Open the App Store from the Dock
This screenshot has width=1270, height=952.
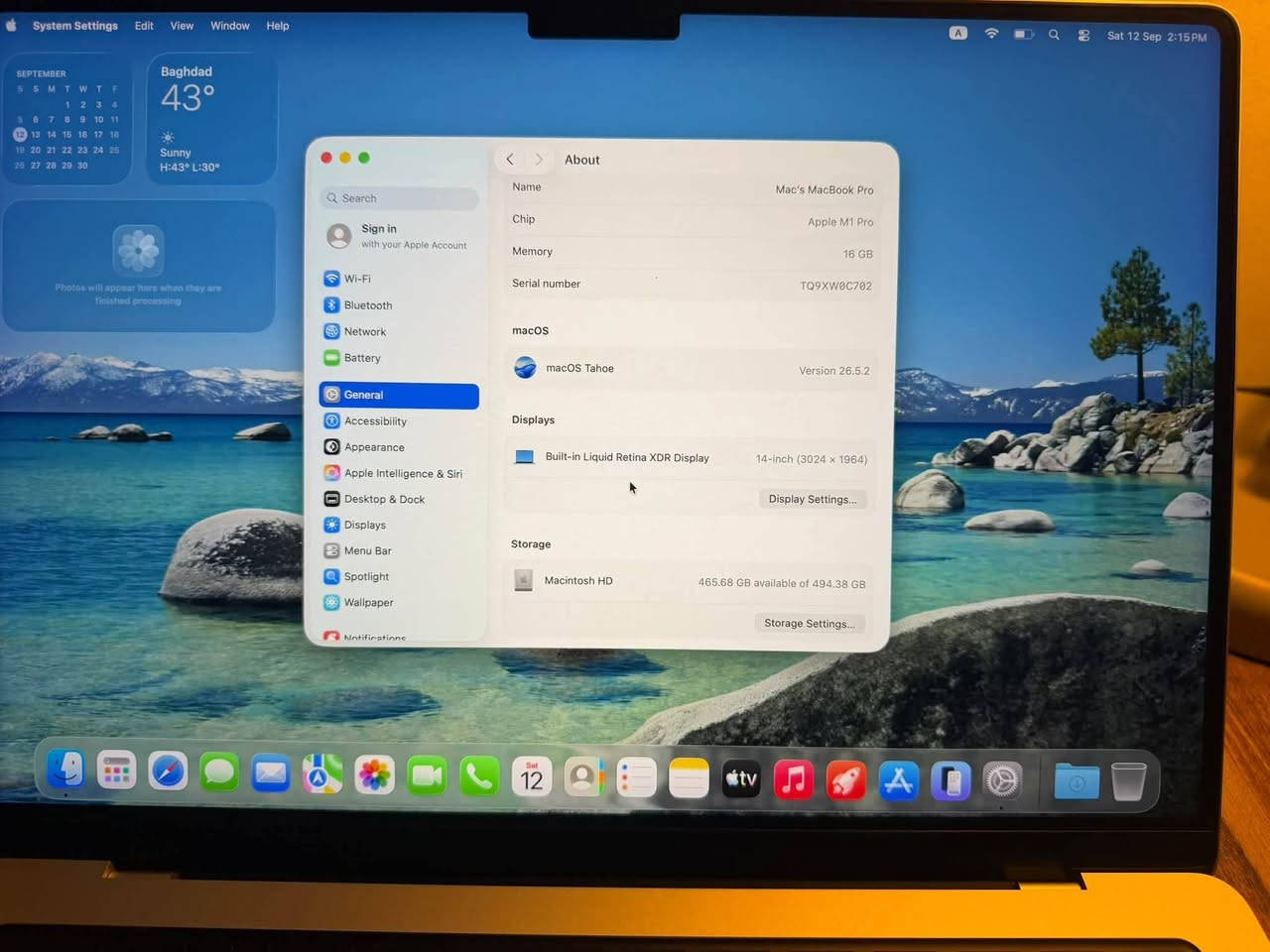[x=899, y=781]
